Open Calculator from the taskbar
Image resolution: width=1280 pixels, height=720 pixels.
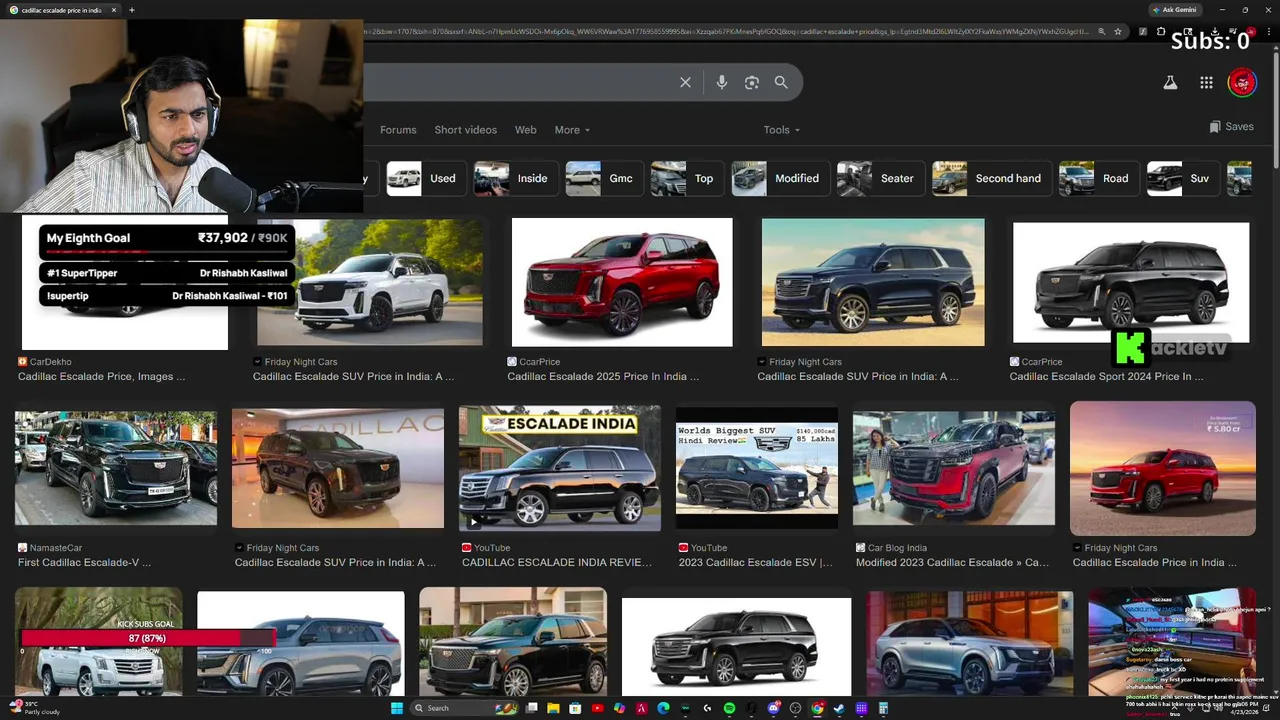point(884,708)
